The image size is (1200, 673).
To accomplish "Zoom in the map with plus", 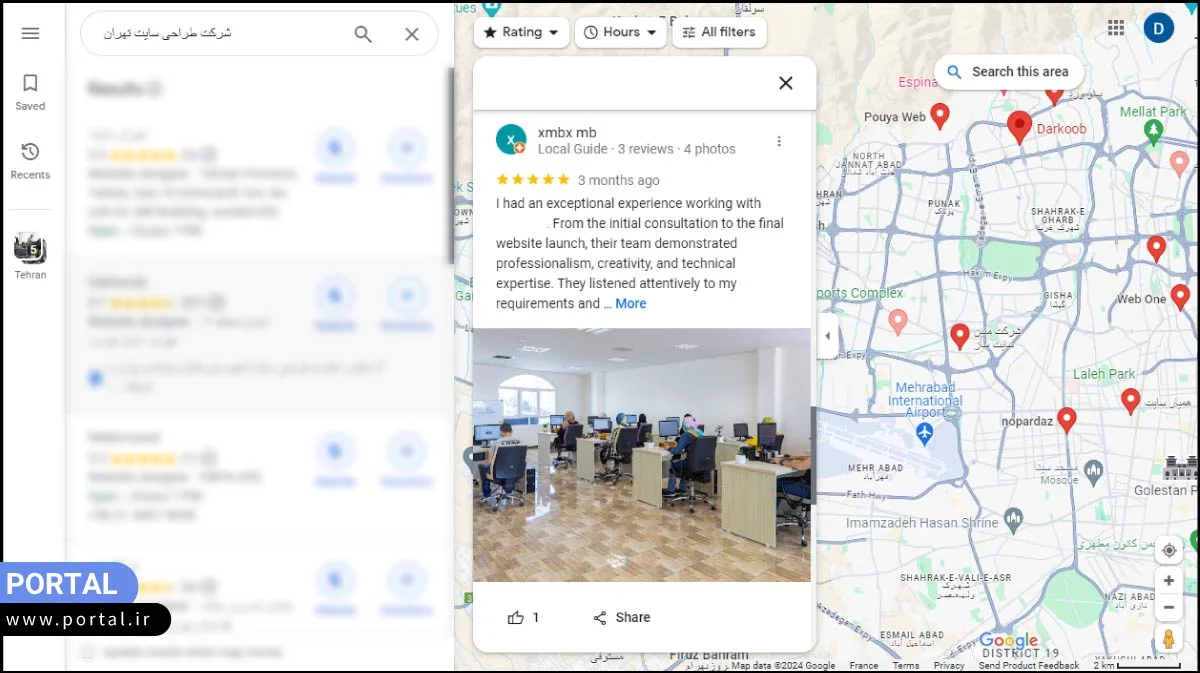I will click(x=1169, y=581).
